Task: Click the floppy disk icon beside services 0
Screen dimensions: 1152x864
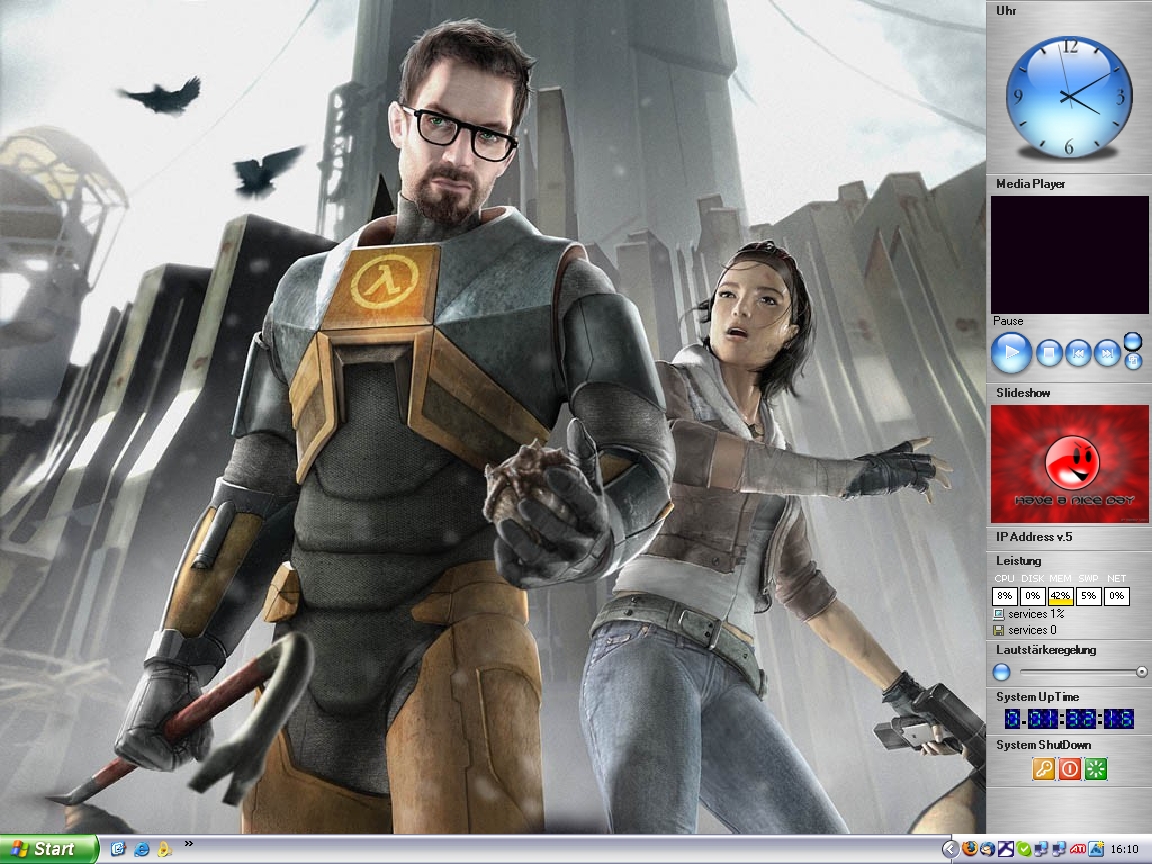Action: [998, 630]
